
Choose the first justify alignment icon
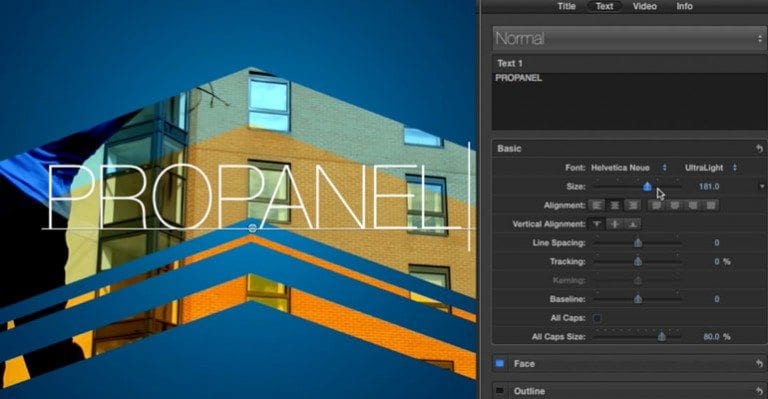tap(656, 205)
